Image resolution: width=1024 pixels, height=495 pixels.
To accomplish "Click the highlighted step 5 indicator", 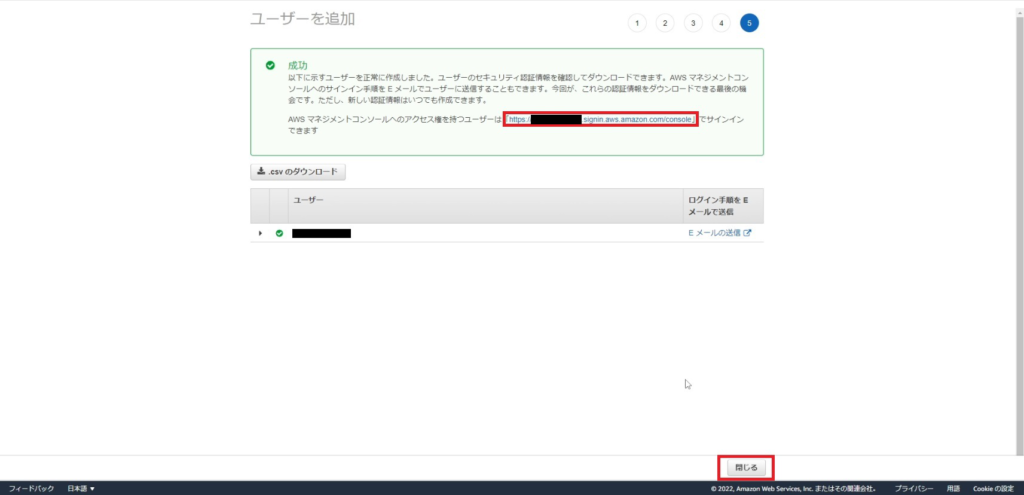I will click(x=749, y=23).
